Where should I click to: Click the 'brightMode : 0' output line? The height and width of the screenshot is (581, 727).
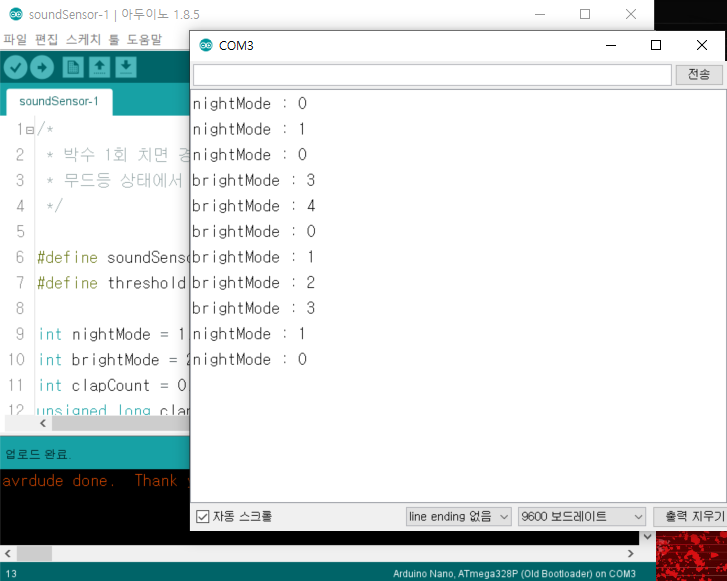point(254,231)
